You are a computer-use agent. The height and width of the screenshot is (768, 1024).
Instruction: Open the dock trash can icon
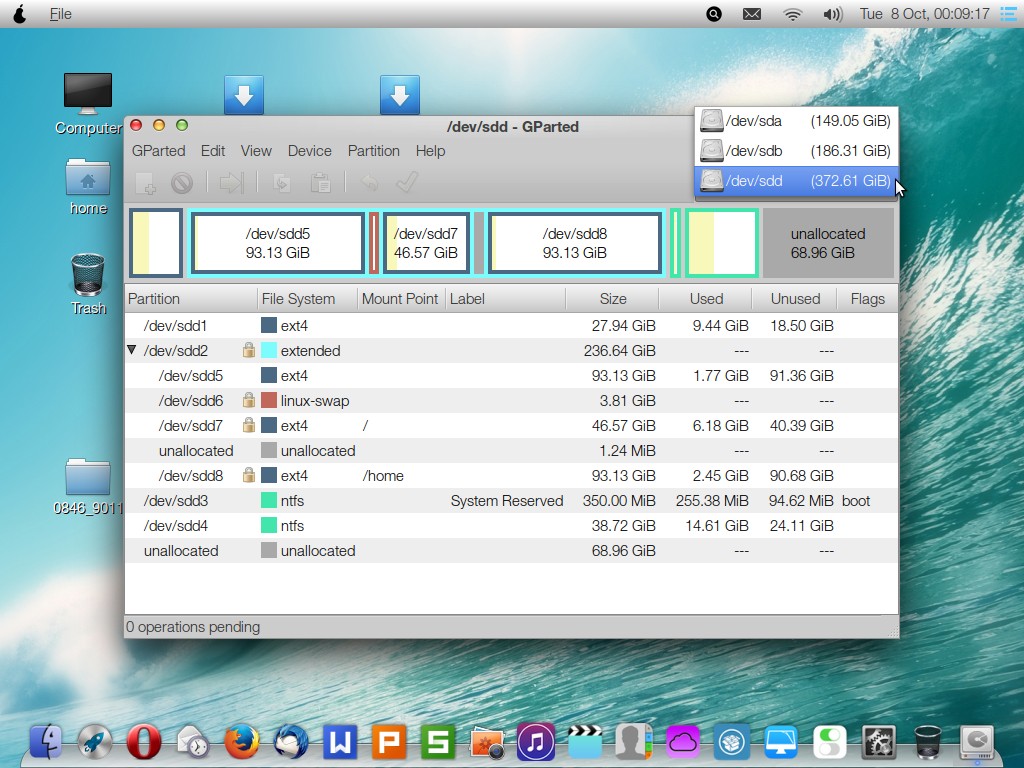(x=927, y=742)
